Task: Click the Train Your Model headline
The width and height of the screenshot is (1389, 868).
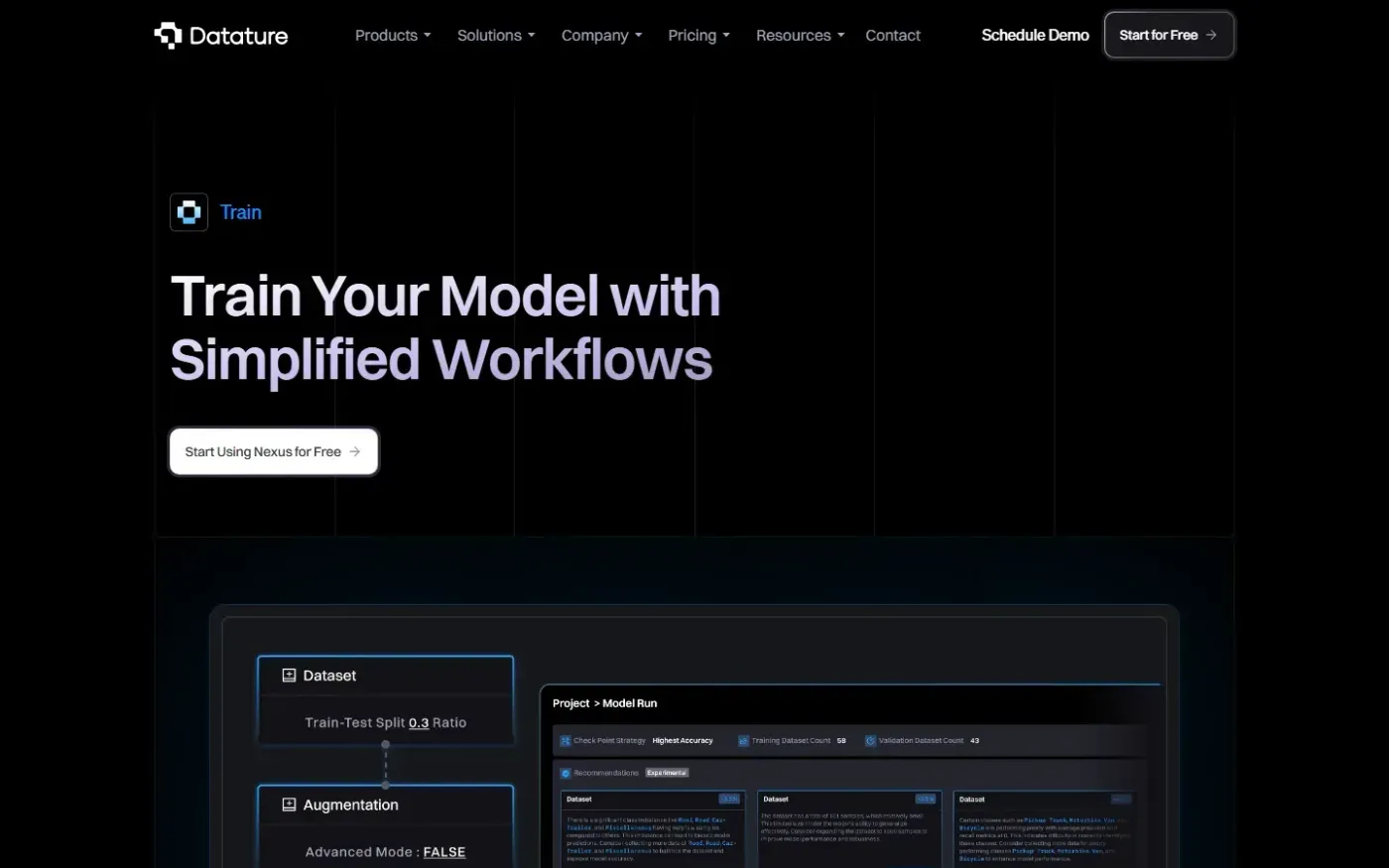Action: [445, 327]
